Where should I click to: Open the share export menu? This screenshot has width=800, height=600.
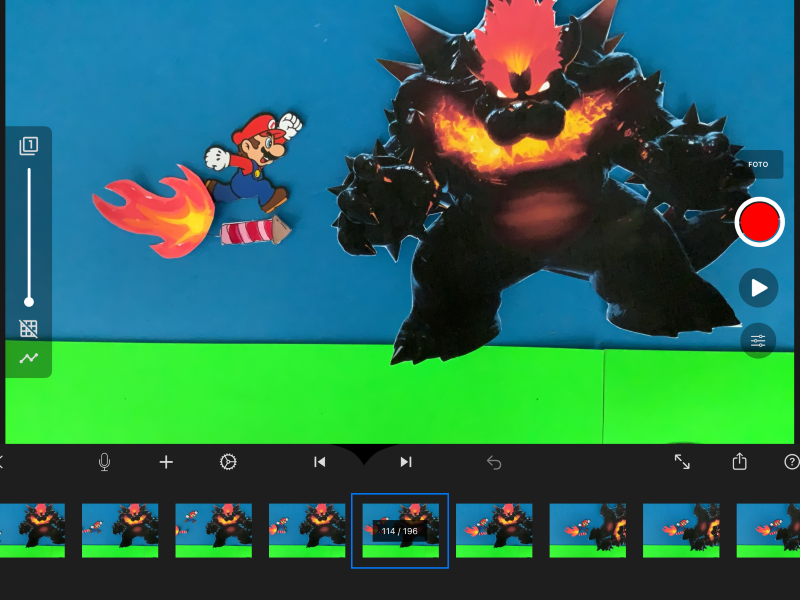tap(739, 462)
